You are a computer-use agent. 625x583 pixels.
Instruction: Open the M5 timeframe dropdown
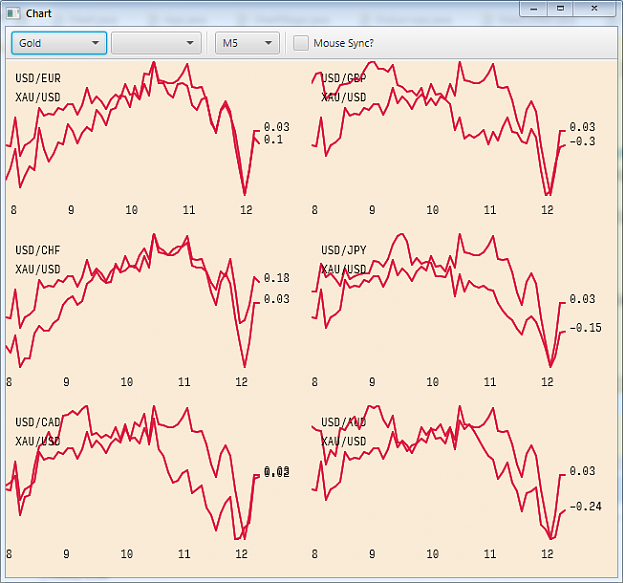[247, 43]
